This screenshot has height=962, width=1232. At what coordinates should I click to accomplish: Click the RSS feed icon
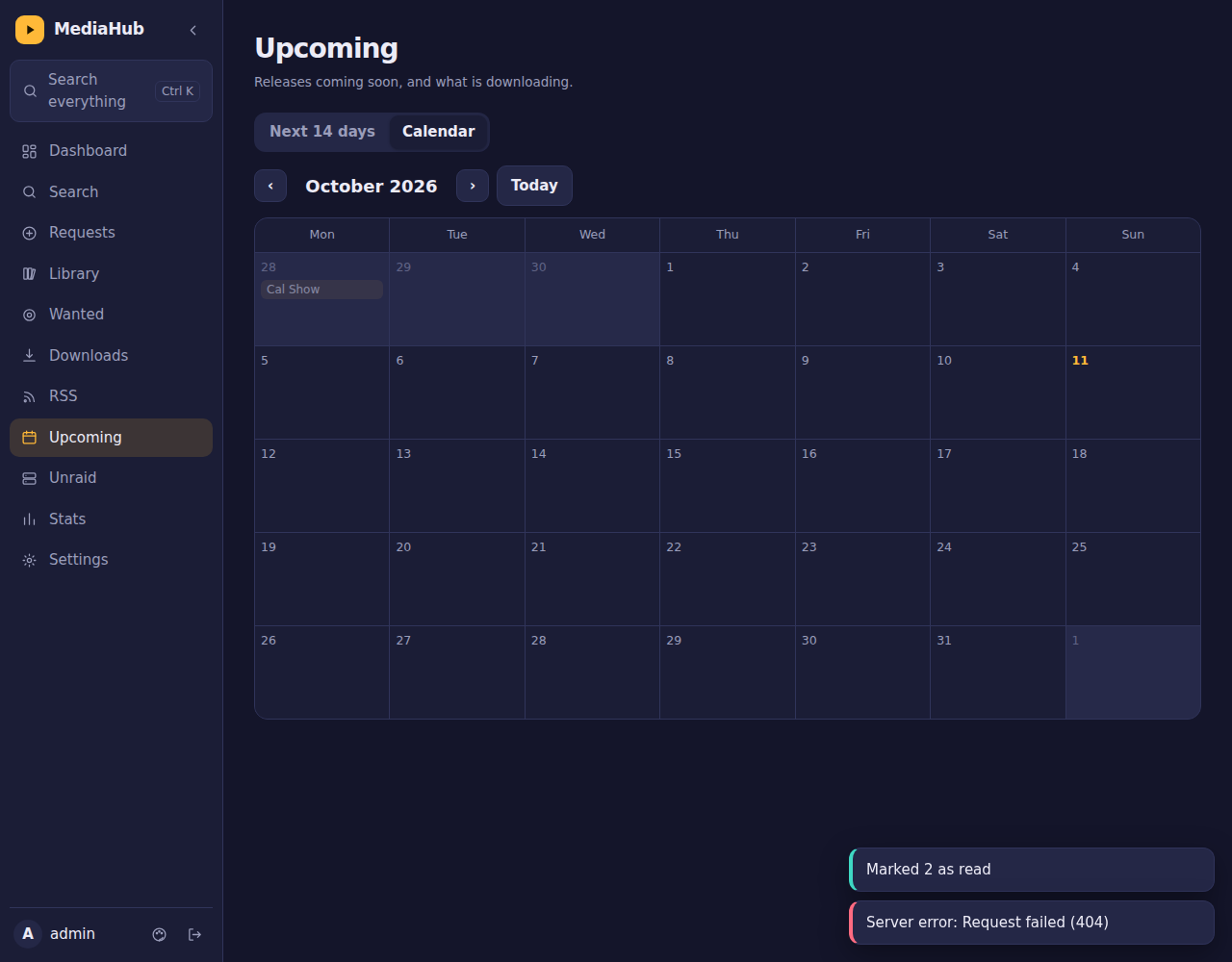click(30, 396)
